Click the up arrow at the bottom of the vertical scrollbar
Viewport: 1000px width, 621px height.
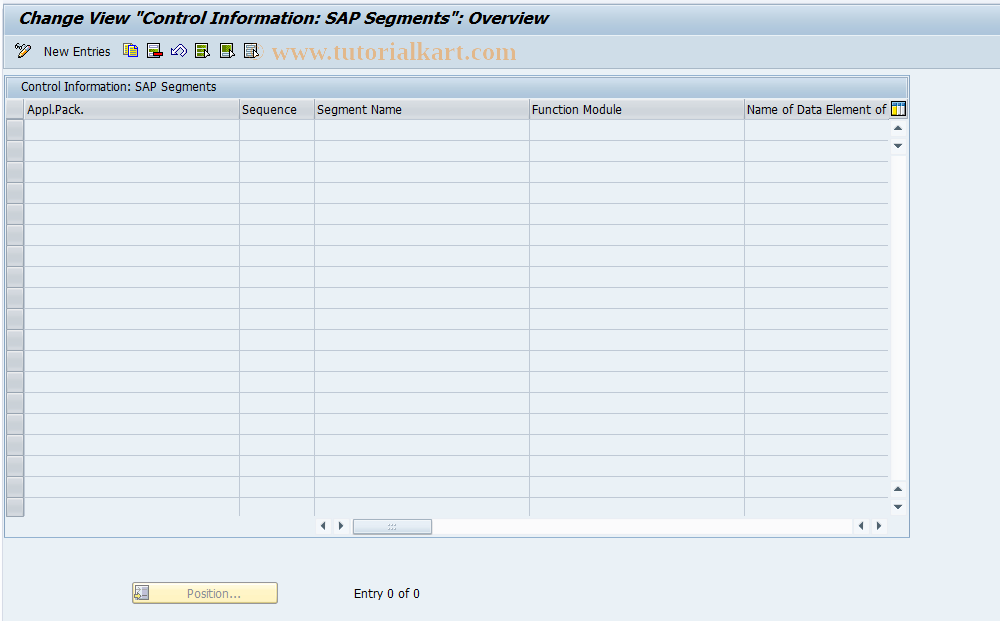click(x=898, y=489)
